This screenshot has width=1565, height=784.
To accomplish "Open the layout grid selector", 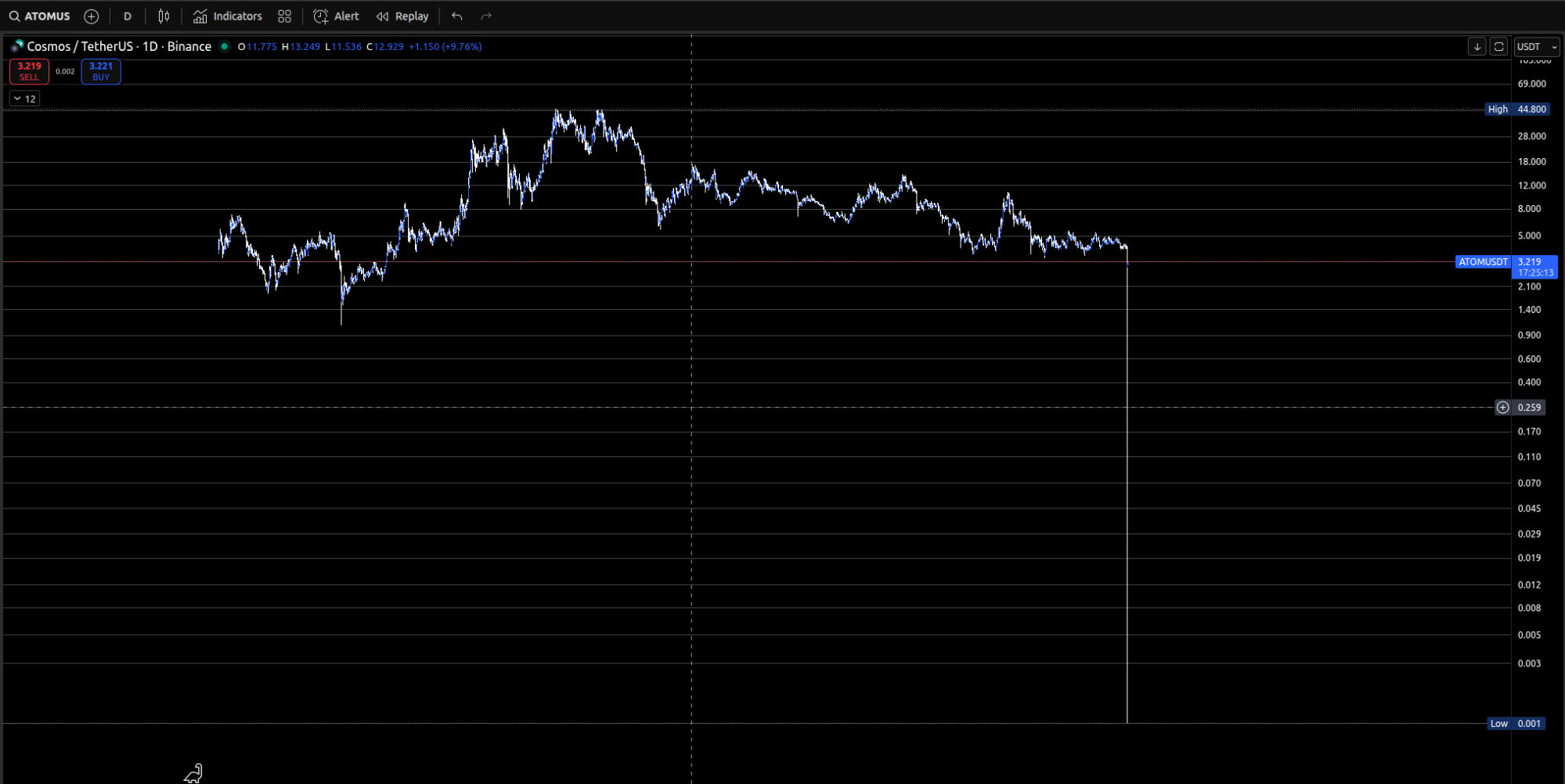I will [284, 16].
